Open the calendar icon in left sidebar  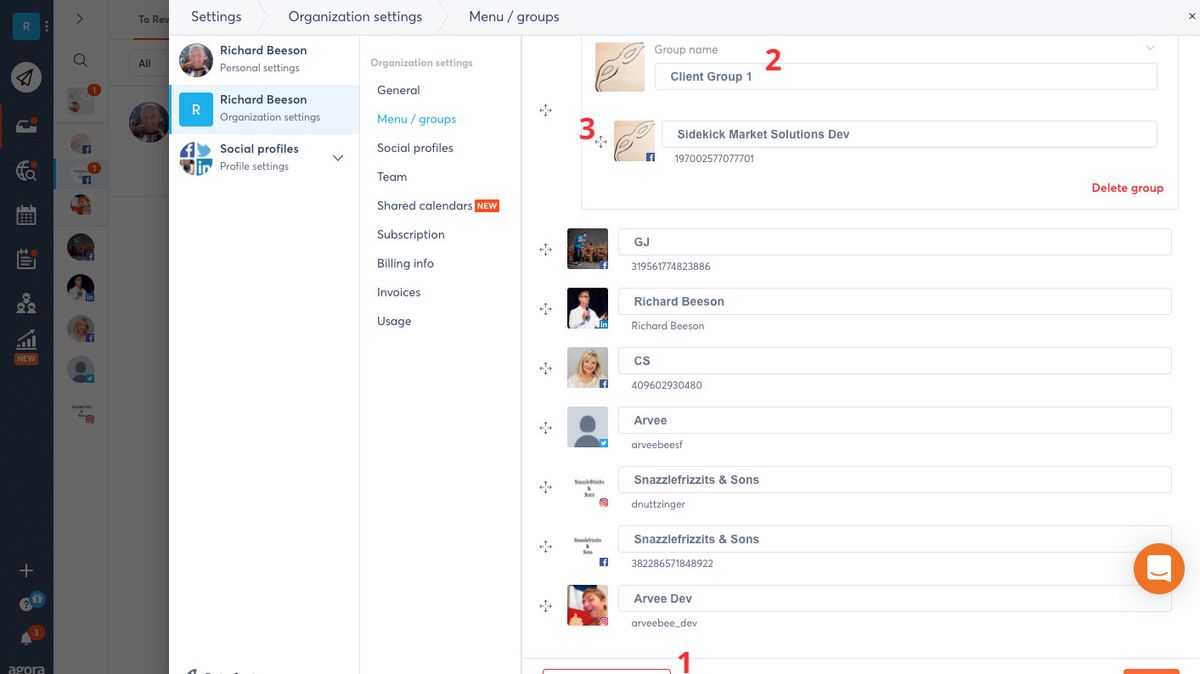tap(26, 215)
